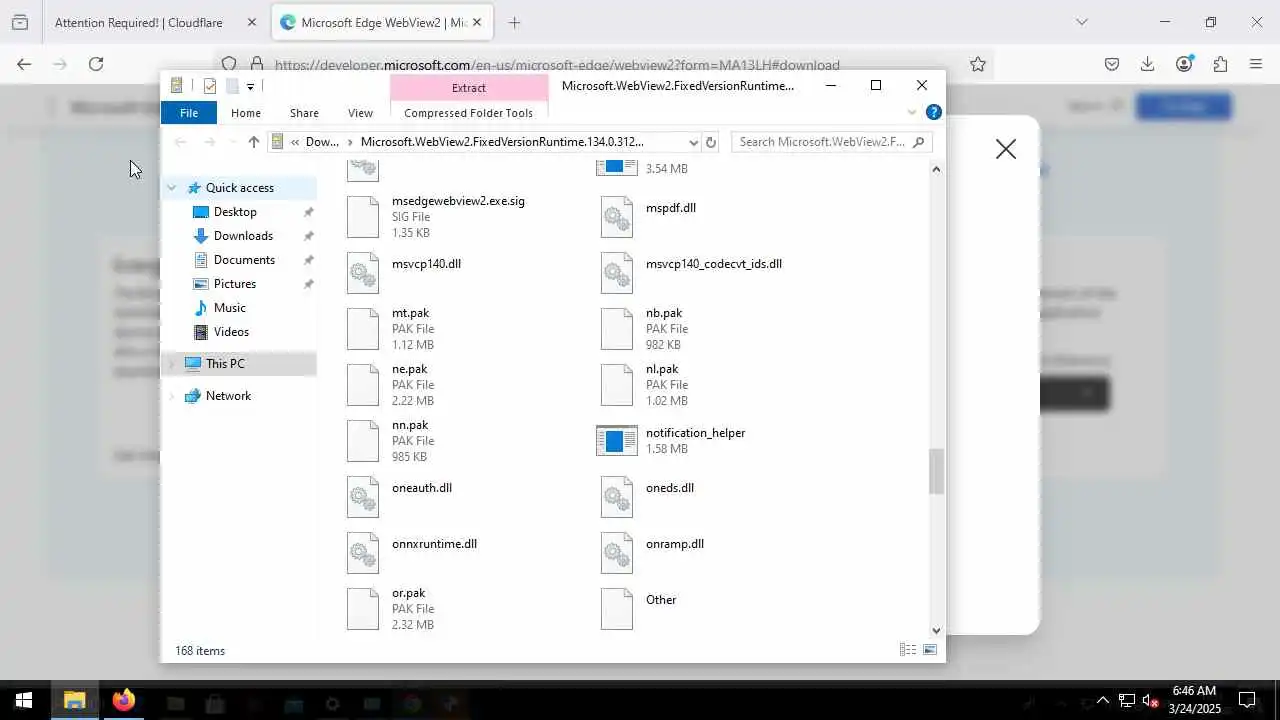Switch to the Share ribbon tab
The width and height of the screenshot is (1280, 720).
[x=304, y=113]
